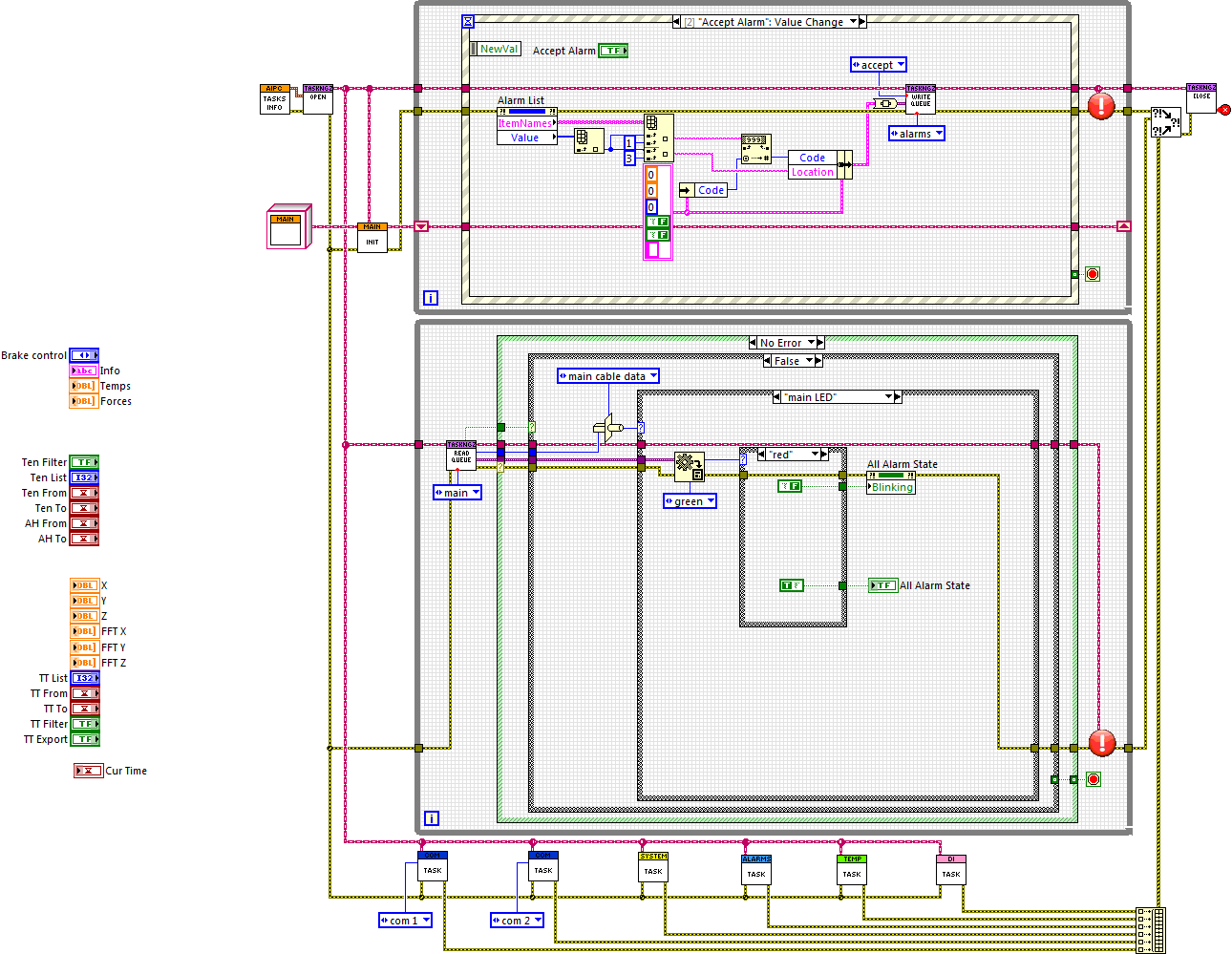Click the NewVal event data node
The height and width of the screenshot is (954, 1232).
(x=497, y=49)
